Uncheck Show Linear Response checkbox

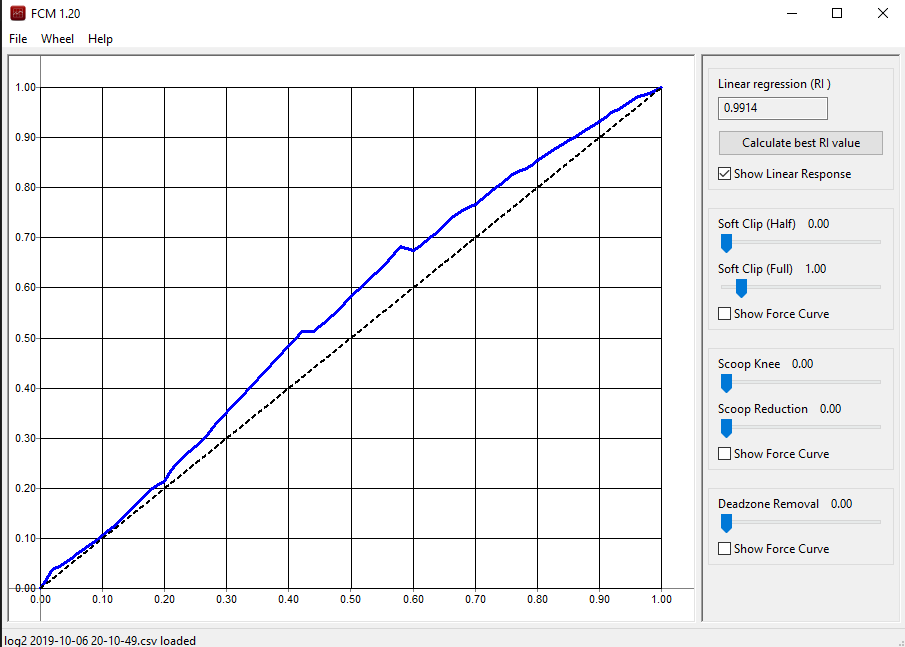tap(725, 174)
